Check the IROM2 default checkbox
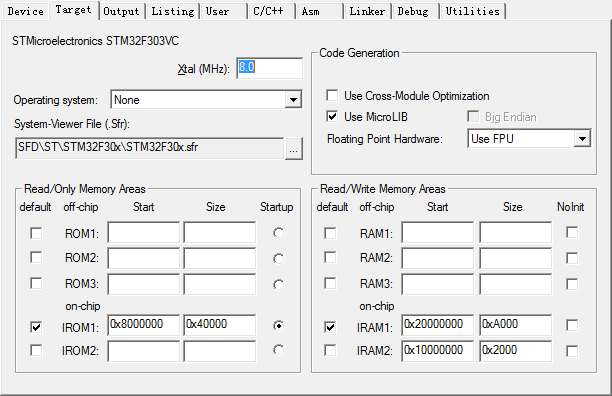This screenshot has width=612, height=396. click(x=36, y=350)
